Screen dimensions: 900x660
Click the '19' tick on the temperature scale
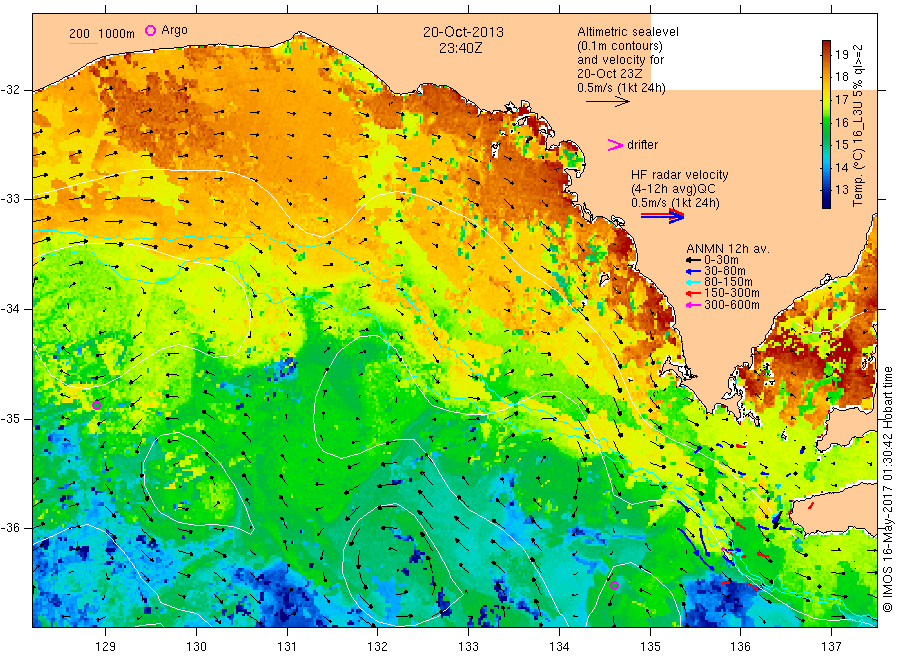click(841, 55)
